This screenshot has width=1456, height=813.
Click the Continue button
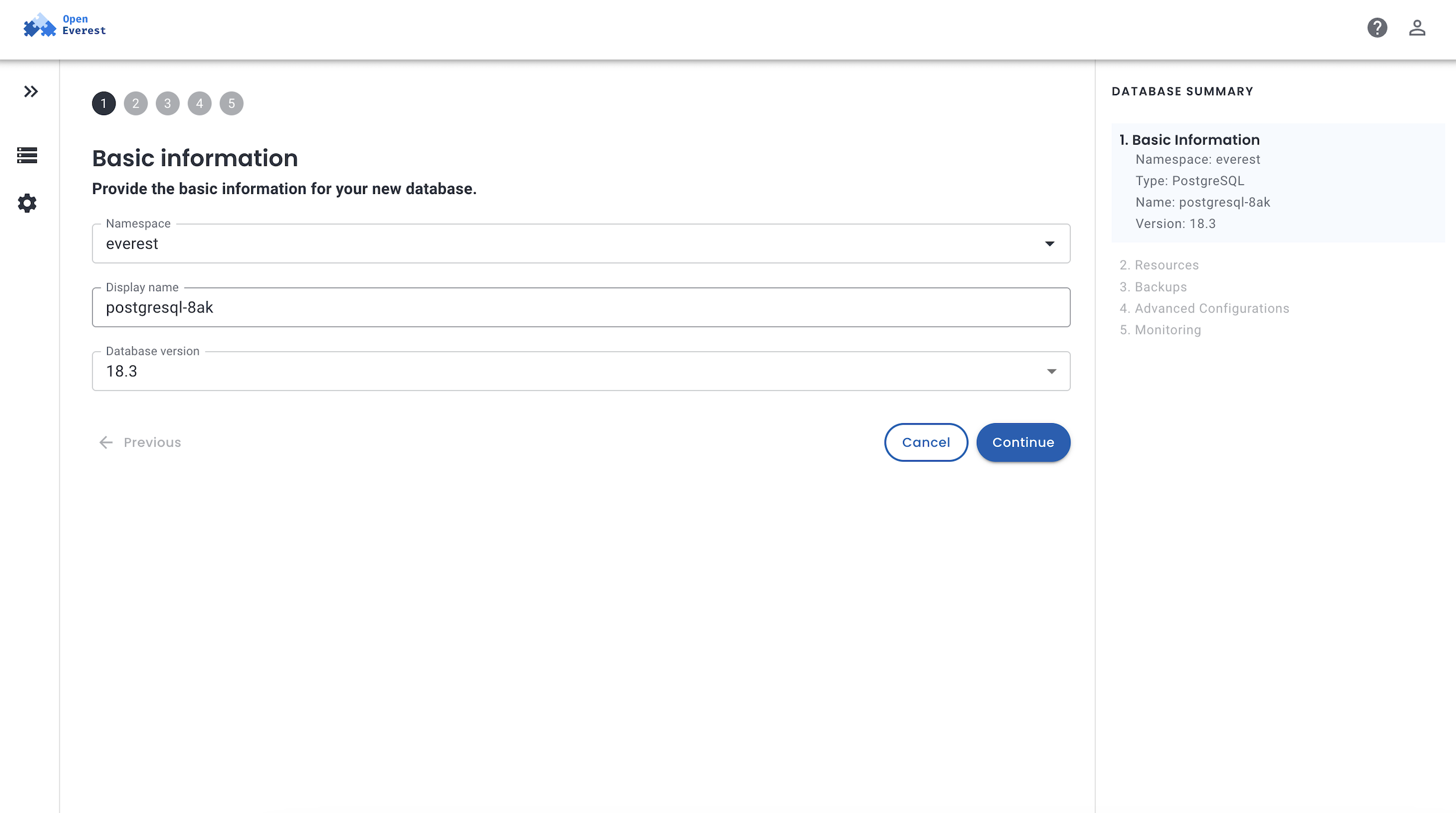tap(1023, 442)
